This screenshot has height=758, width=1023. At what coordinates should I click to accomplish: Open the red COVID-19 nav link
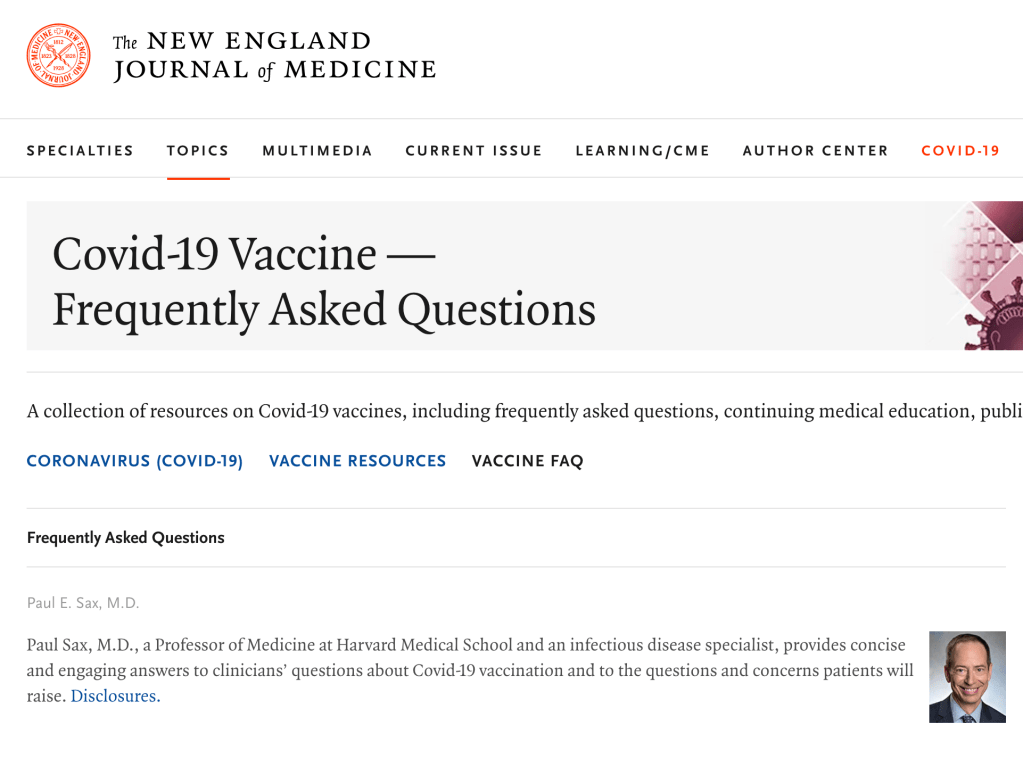pos(960,151)
